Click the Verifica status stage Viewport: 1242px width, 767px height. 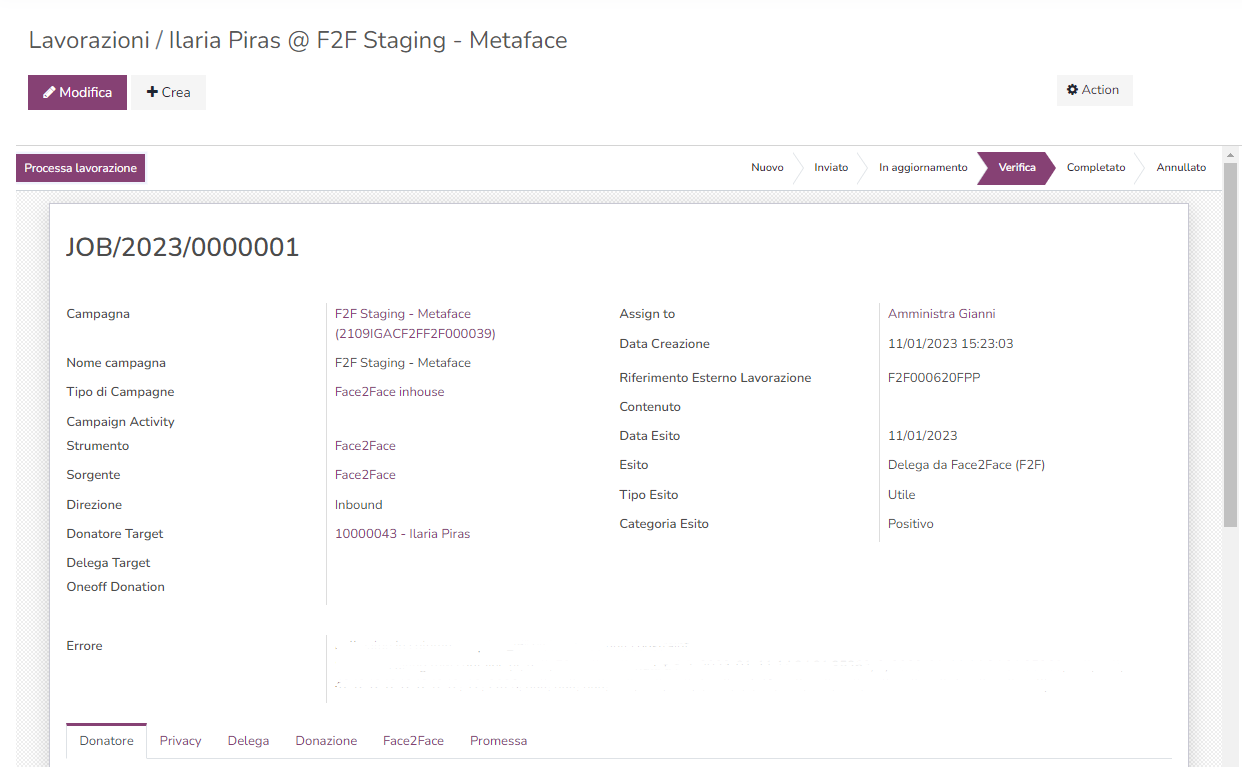pos(1016,168)
